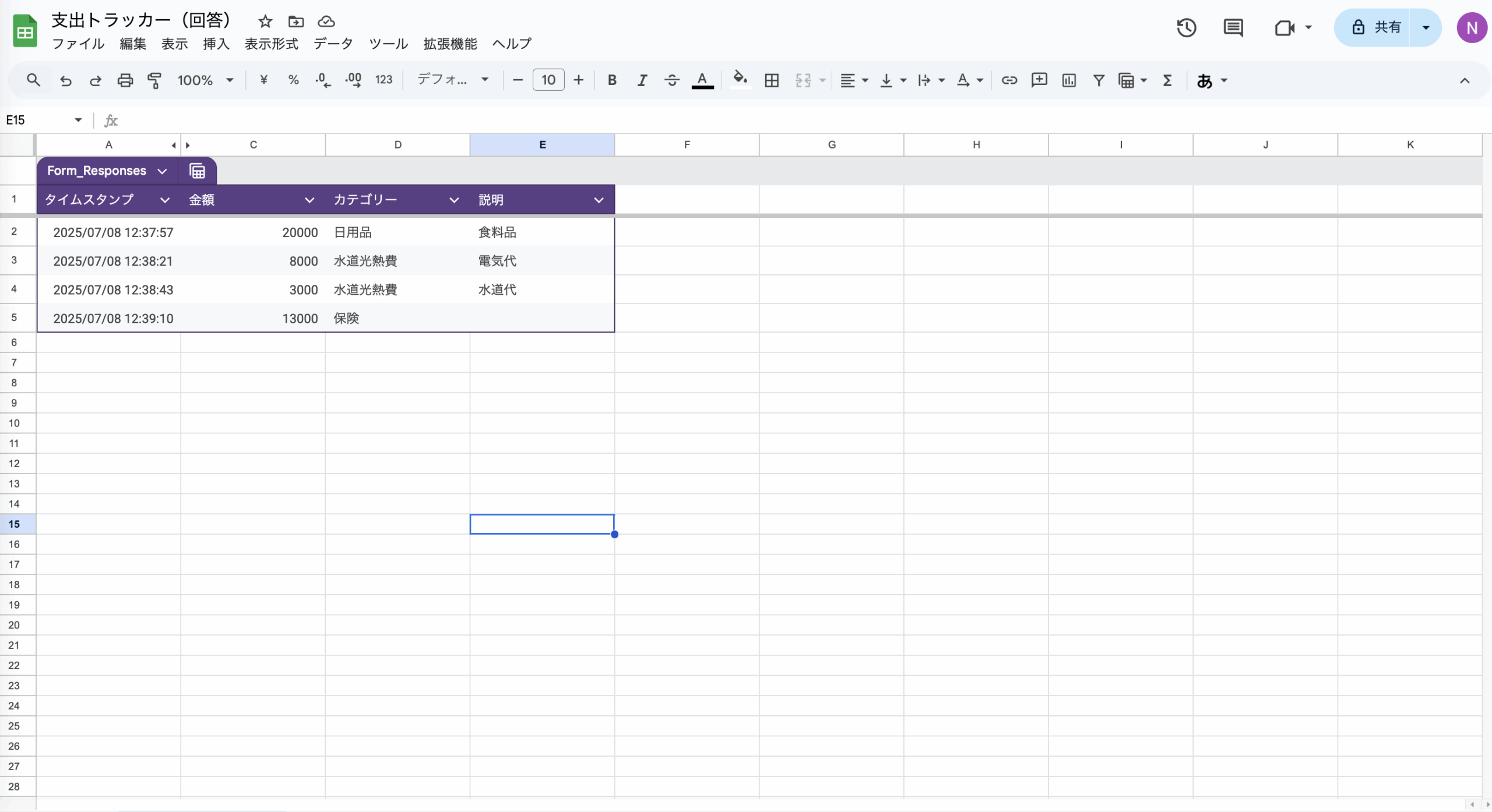Click the insert chart icon

(x=1069, y=80)
